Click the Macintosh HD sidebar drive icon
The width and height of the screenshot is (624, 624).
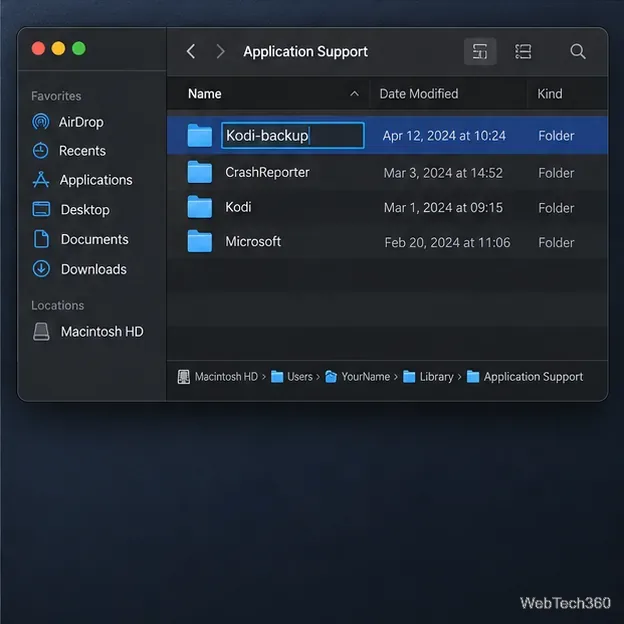tap(41, 332)
